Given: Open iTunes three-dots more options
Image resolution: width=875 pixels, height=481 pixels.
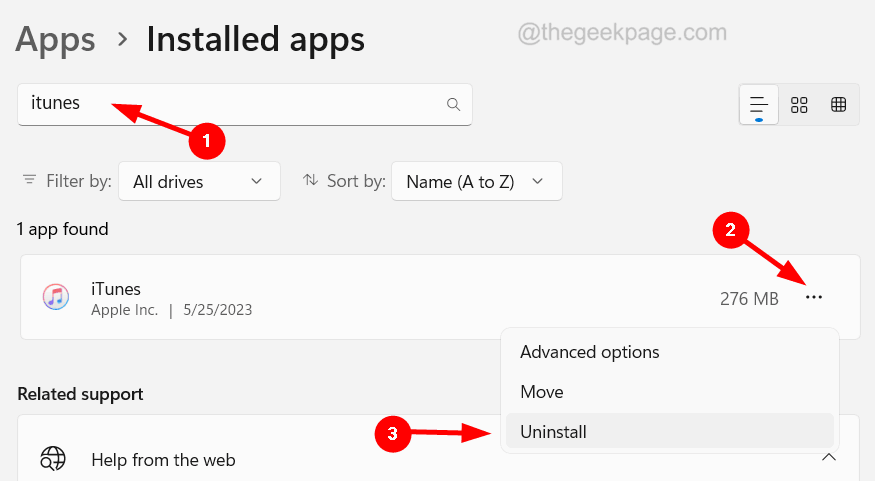Looking at the screenshot, I should click(x=814, y=297).
